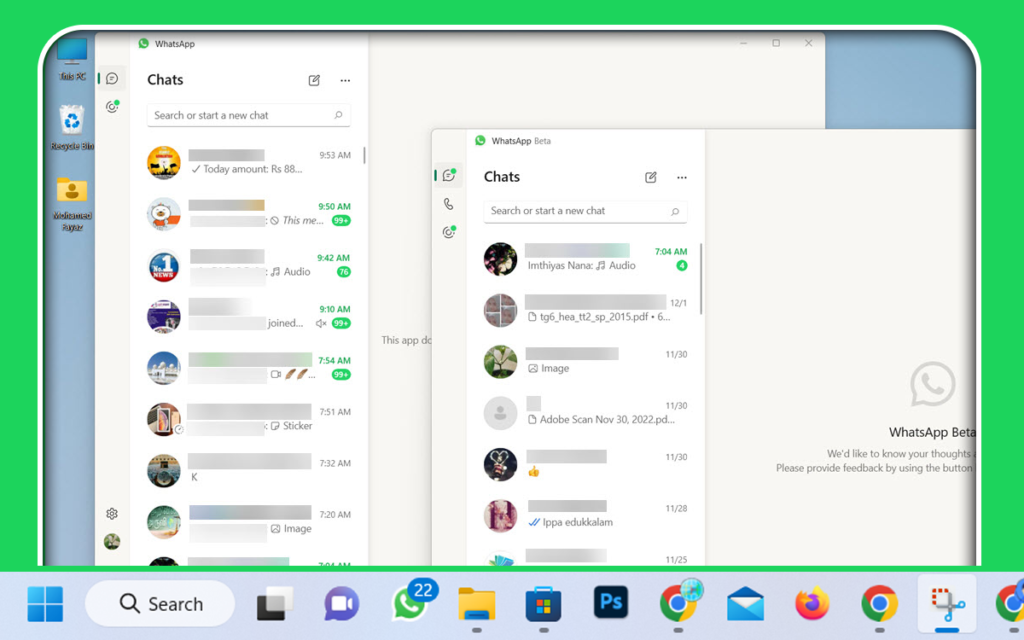
Task: Open the 9:50 AM chat with cat avatar
Action: 249,214
